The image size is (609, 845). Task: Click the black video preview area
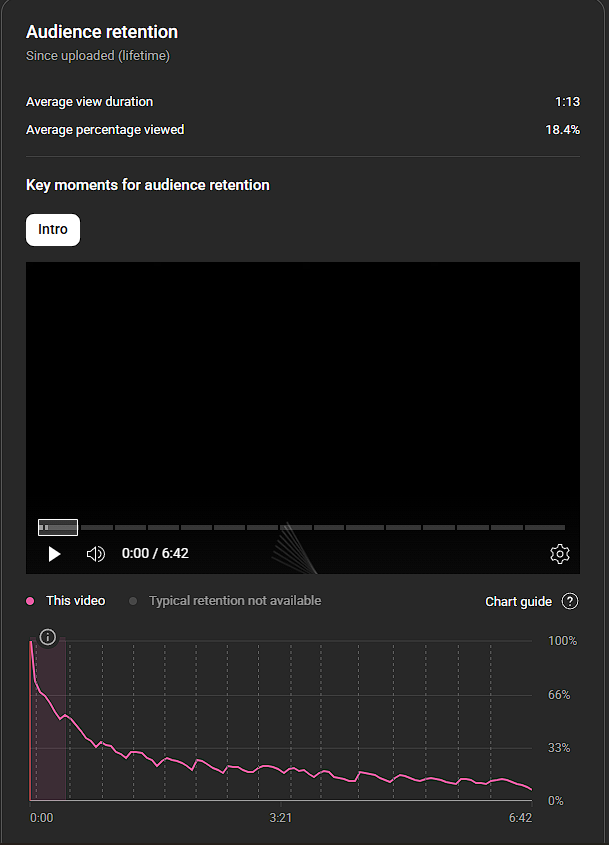tap(302, 390)
